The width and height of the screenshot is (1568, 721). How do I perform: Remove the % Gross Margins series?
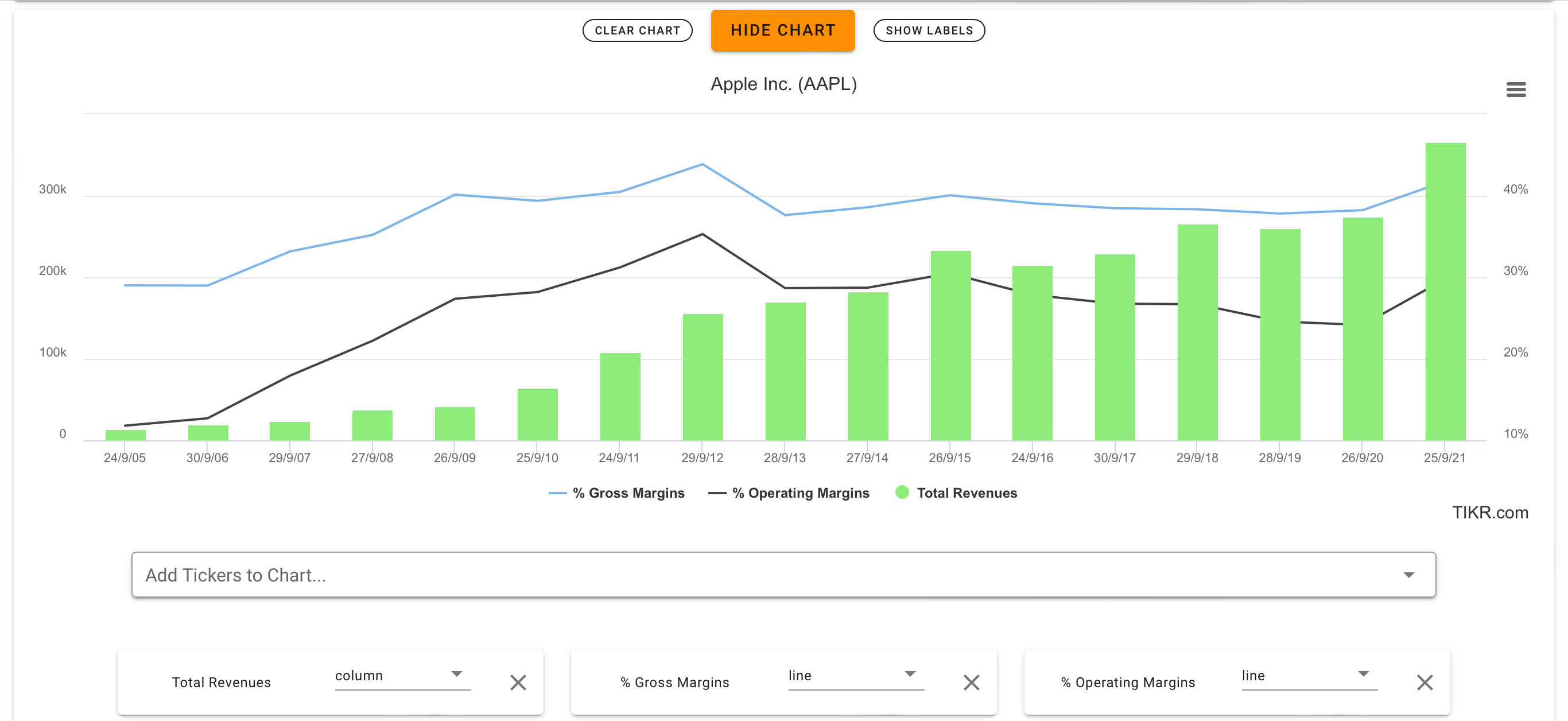click(972, 682)
